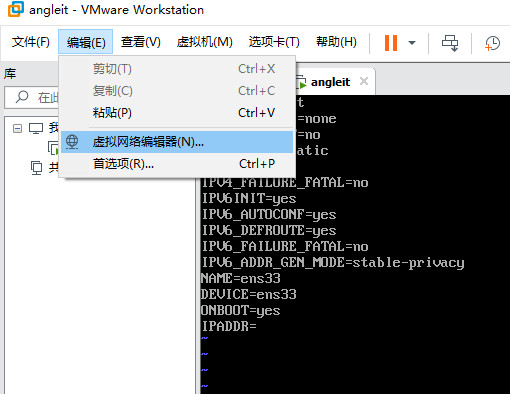Image resolution: width=510 pixels, height=394 pixels.
Task: Close the angleit tab with X
Action: (x=364, y=81)
